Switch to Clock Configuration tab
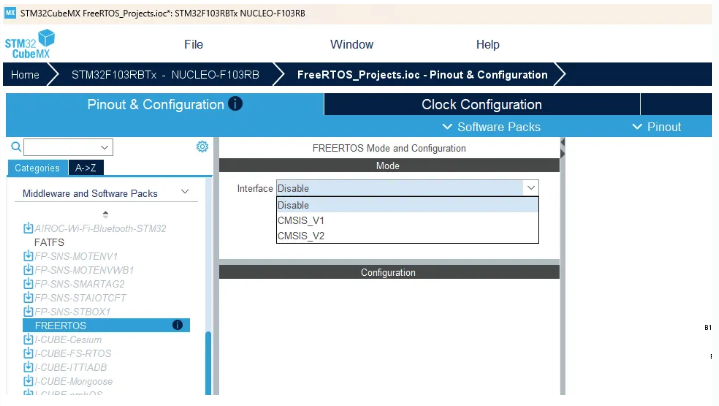Image resolution: width=719 pixels, height=406 pixels. [x=481, y=104]
